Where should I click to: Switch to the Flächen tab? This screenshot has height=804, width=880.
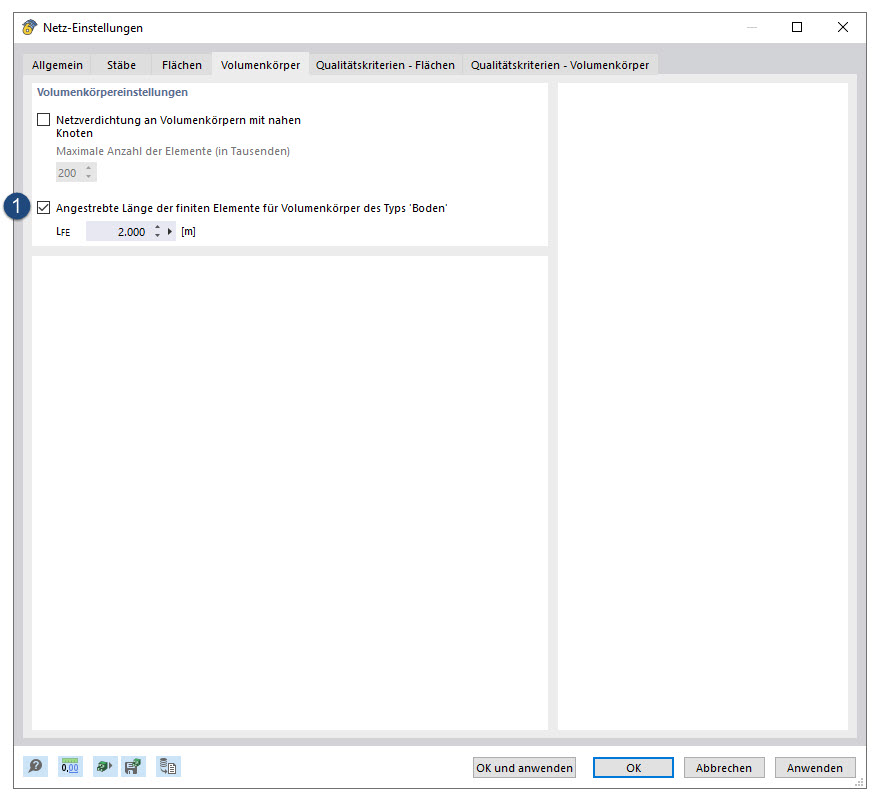[182, 65]
